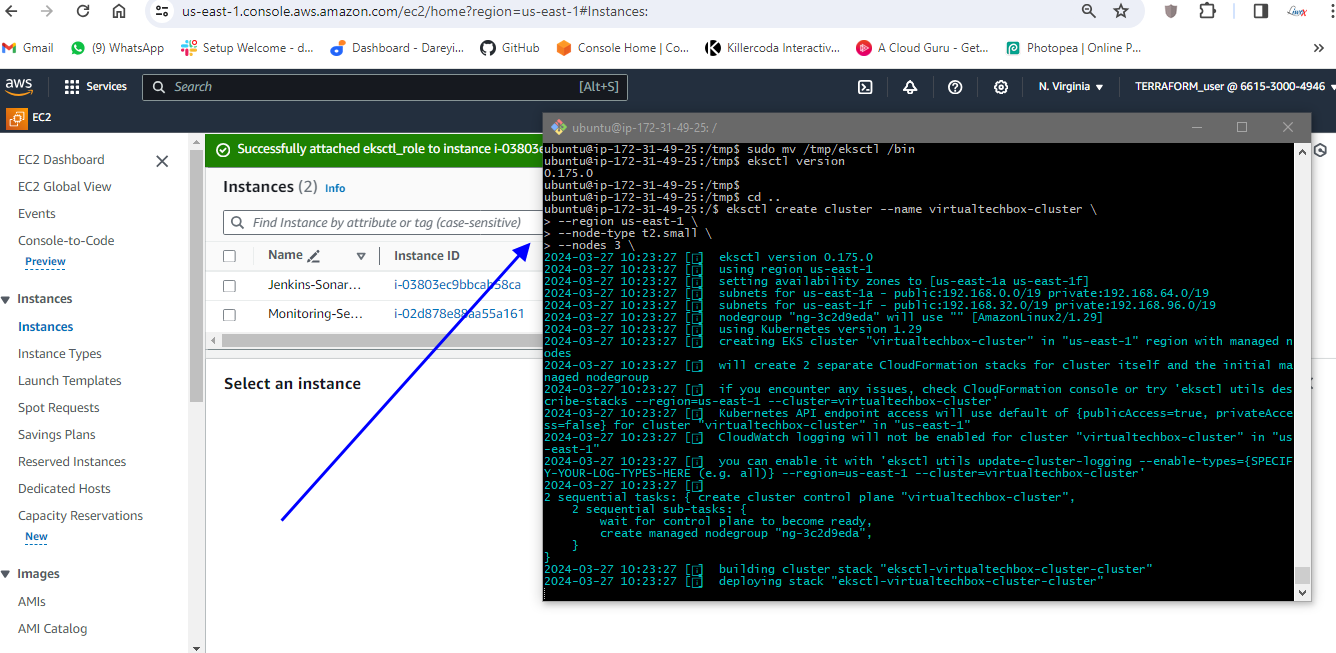The image size is (1336, 653).
Task: Click the Console-to-Code Preview link
Action: [45, 261]
